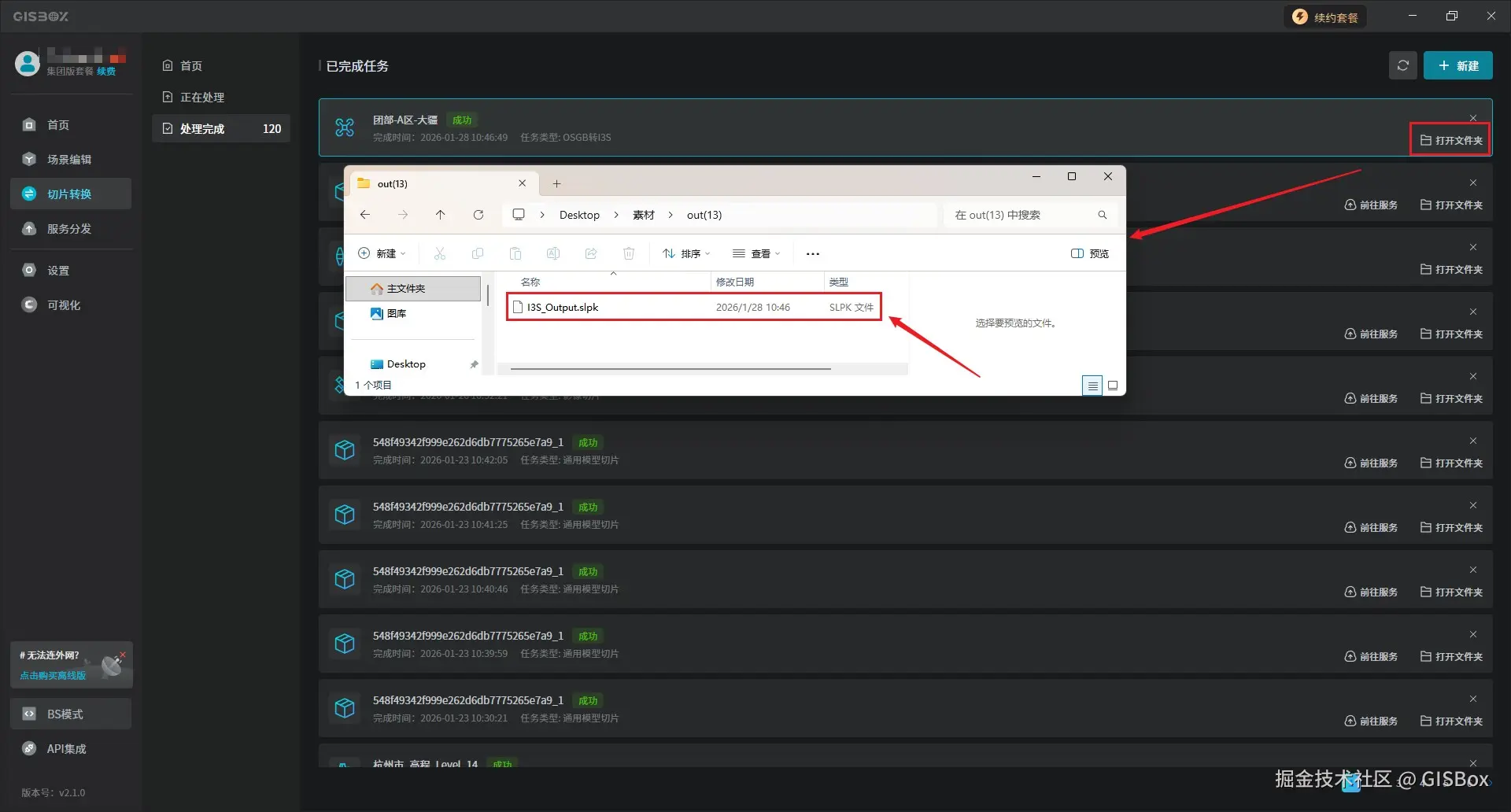This screenshot has height=812, width=1511.
Task: Create a new task with 新建 button
Action: (x=1457, y=66)
